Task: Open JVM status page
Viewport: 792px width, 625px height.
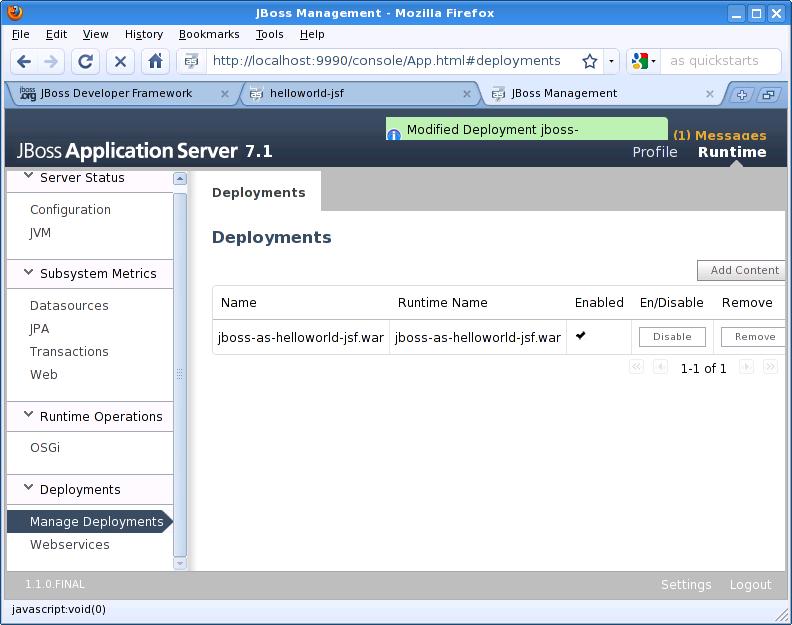Action: click(x=40, y=233)
